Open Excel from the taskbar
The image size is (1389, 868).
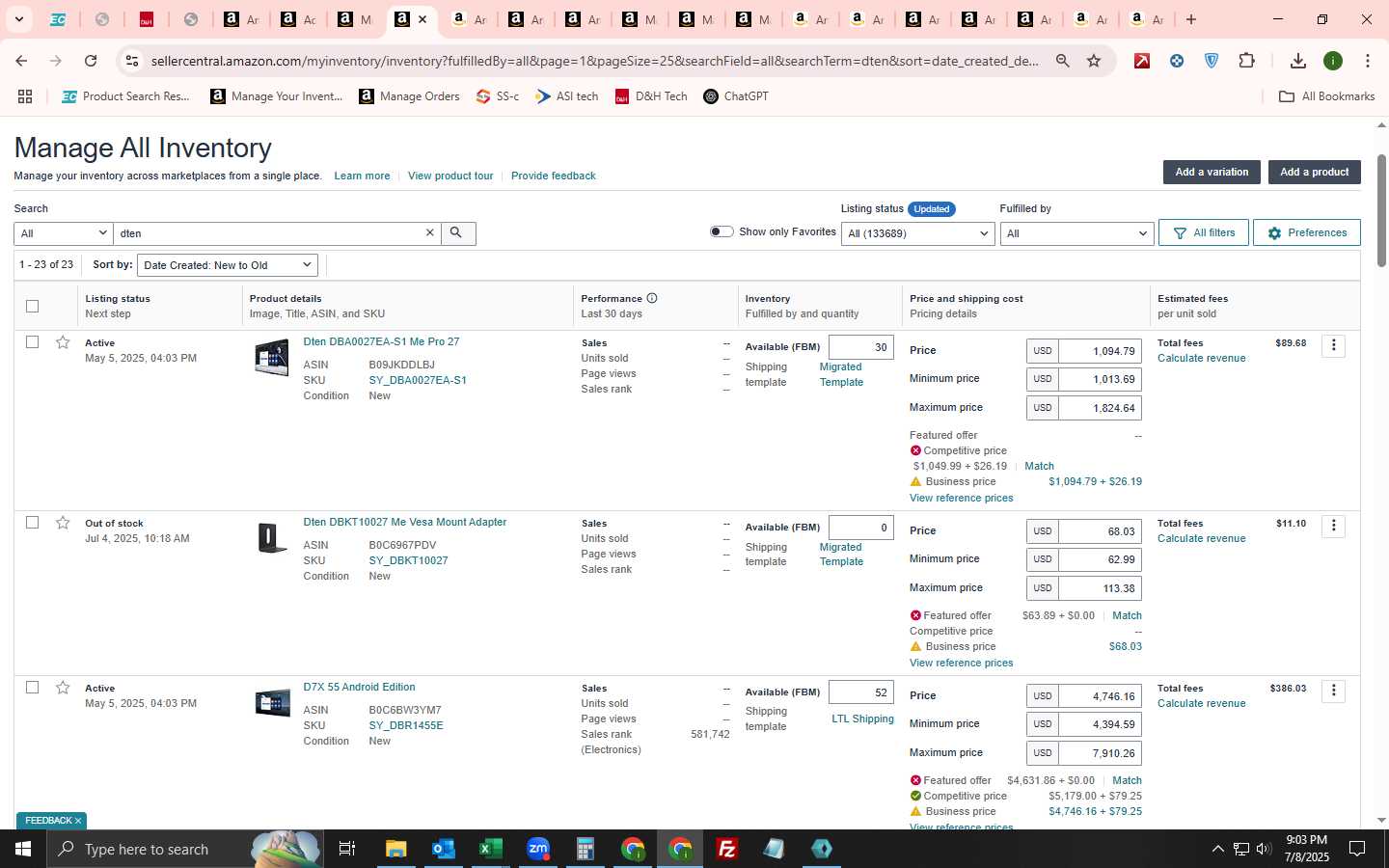pyautogui.click(x=491, y=849)
